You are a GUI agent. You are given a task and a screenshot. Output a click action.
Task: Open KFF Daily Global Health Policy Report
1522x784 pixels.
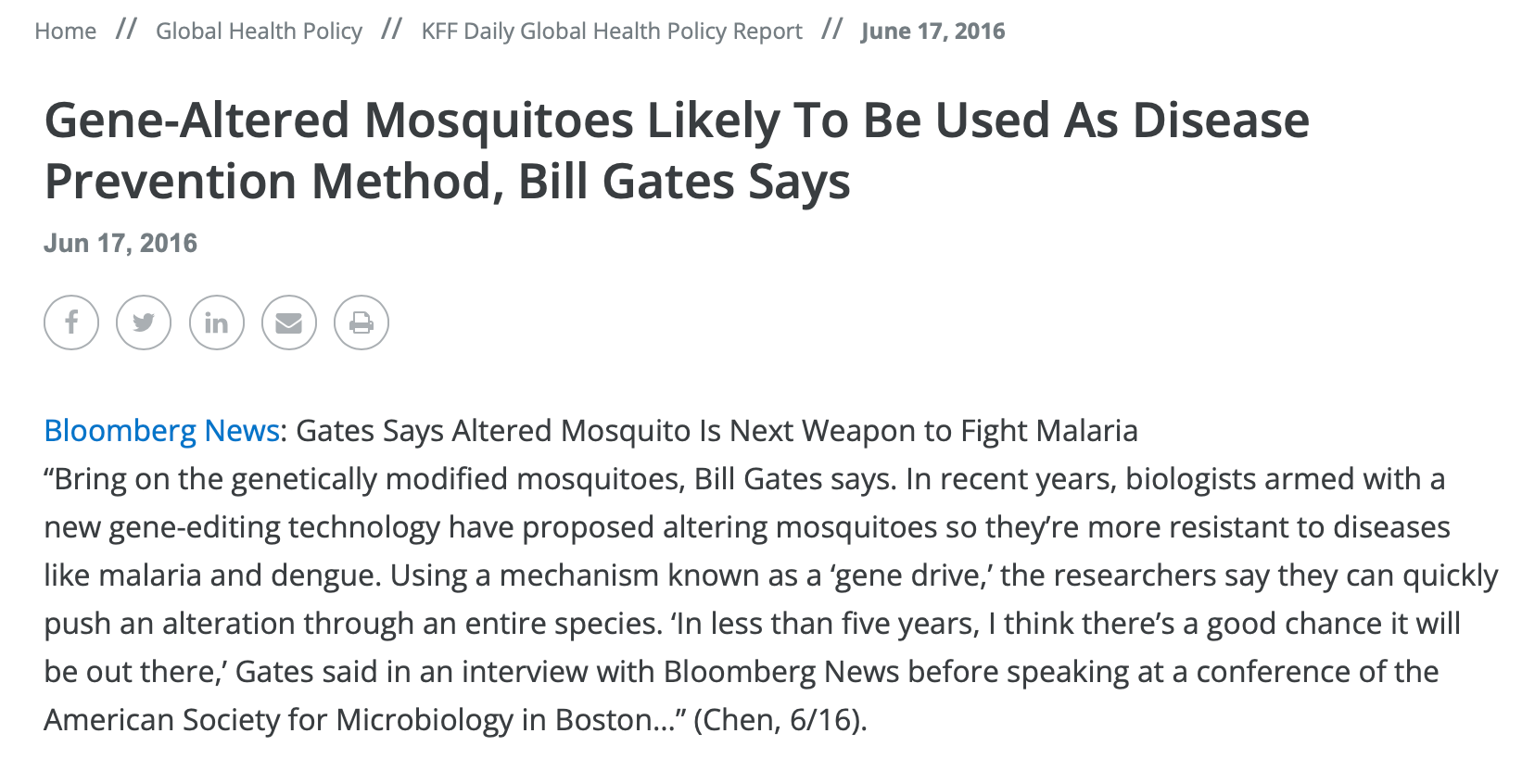point(612,31)
